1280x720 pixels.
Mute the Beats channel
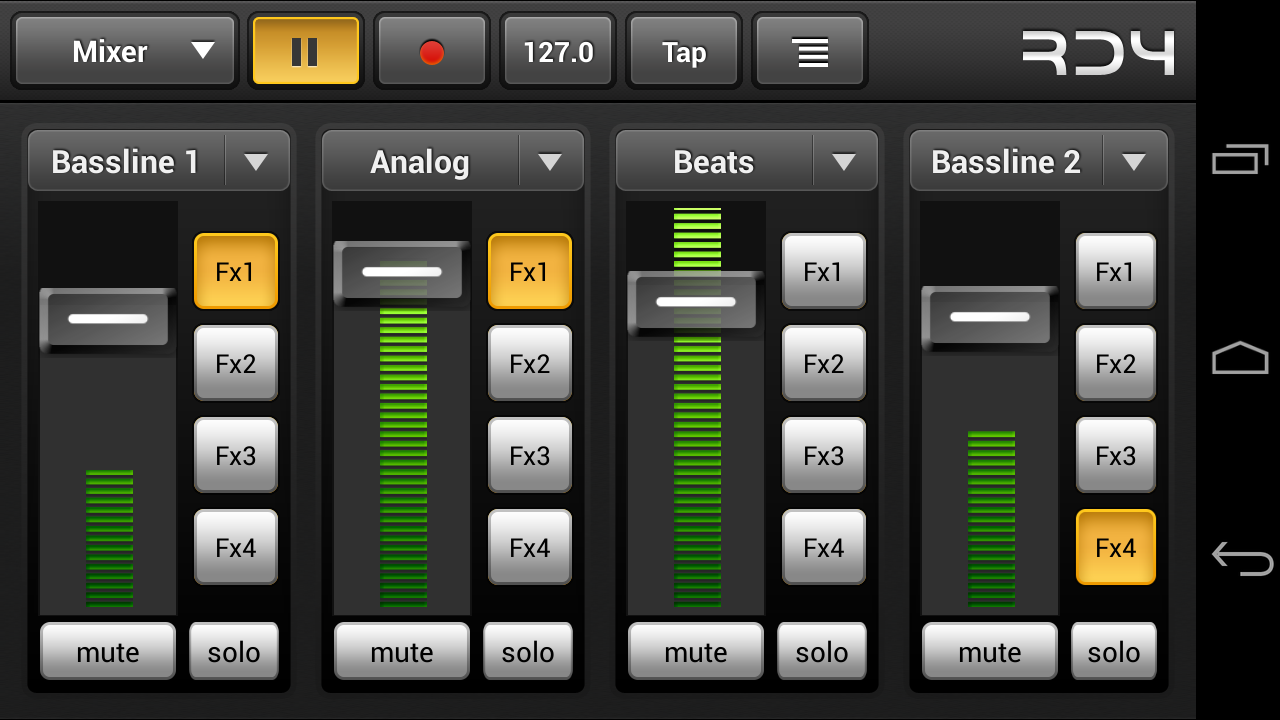pos(695,651)
